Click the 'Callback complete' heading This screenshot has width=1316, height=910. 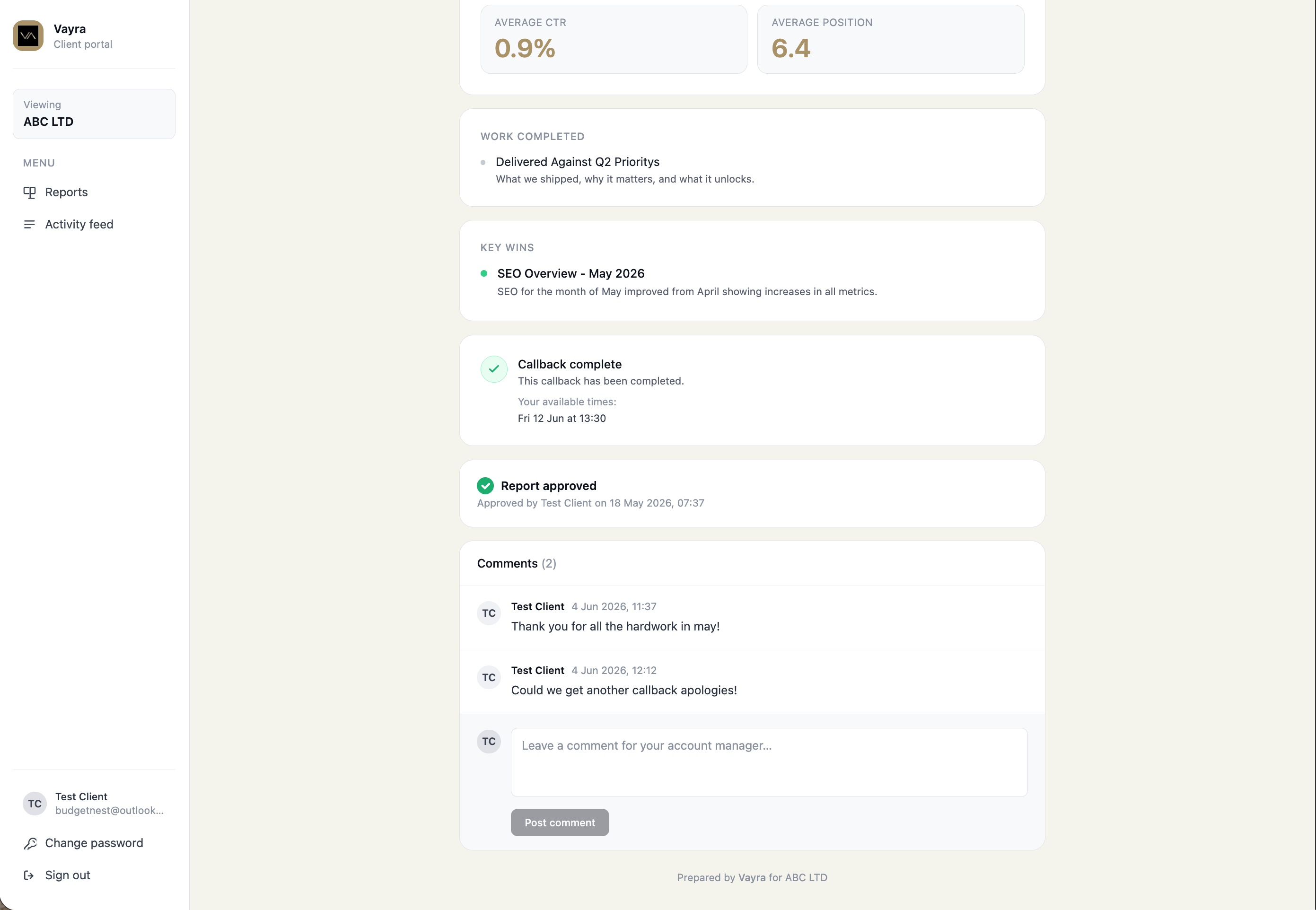[x=569, y=364]
